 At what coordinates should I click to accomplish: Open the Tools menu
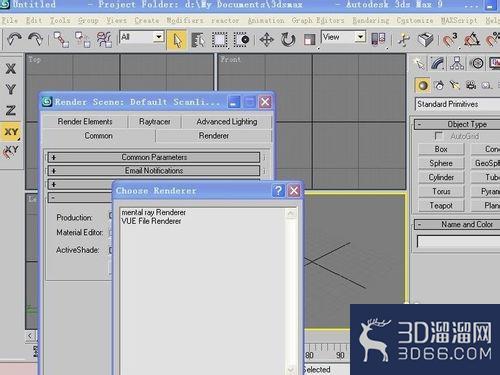click(x=60, y=21)
